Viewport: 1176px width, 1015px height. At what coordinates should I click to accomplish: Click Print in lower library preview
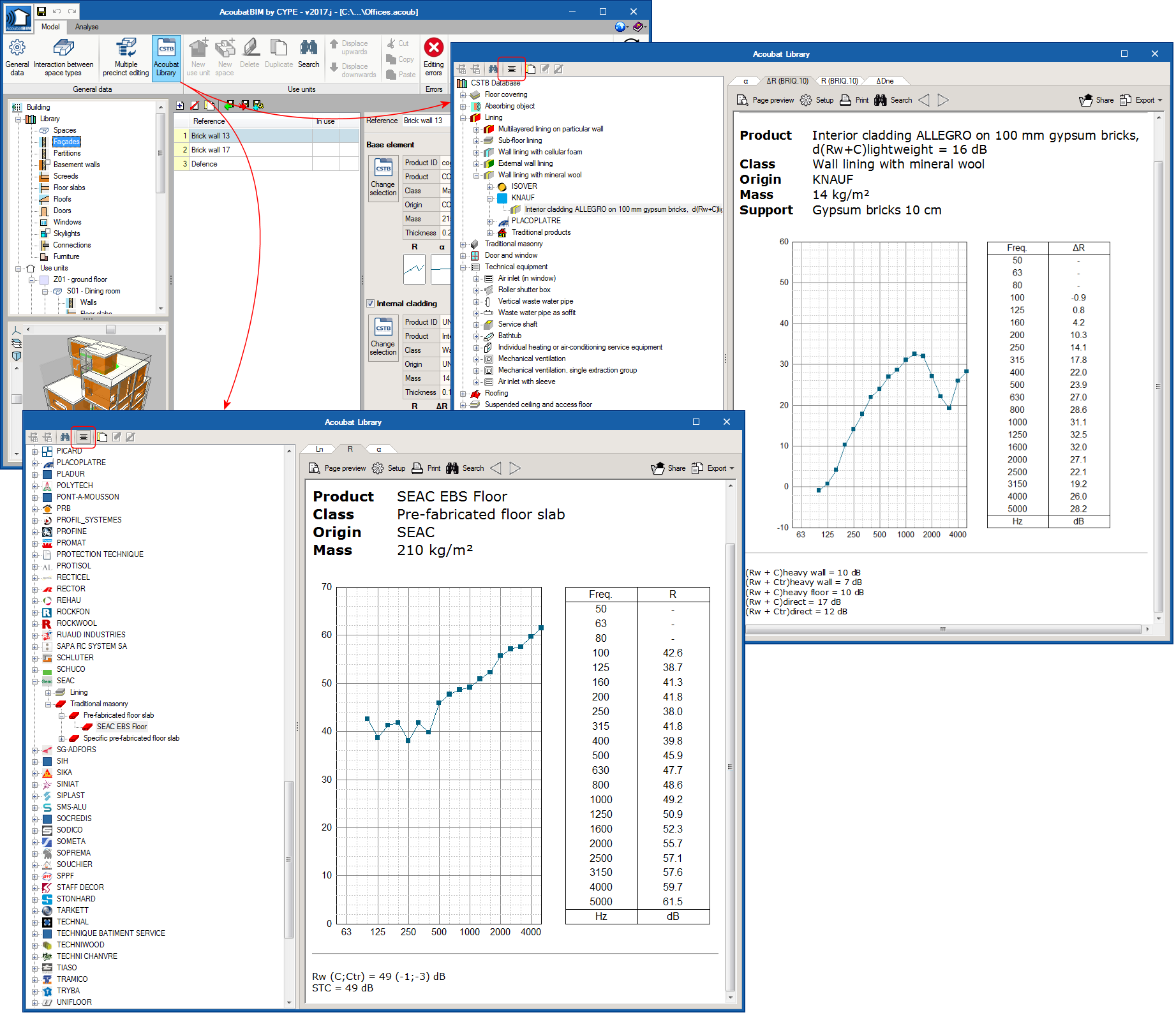pos(426,468)
